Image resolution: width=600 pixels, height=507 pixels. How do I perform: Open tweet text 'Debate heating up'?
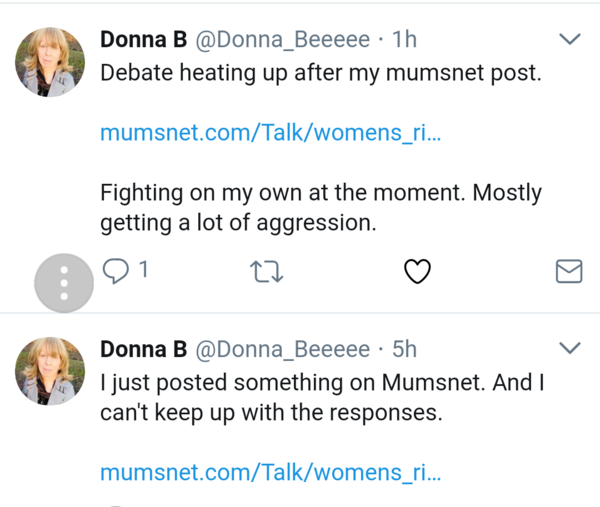[x=320, y=73]
